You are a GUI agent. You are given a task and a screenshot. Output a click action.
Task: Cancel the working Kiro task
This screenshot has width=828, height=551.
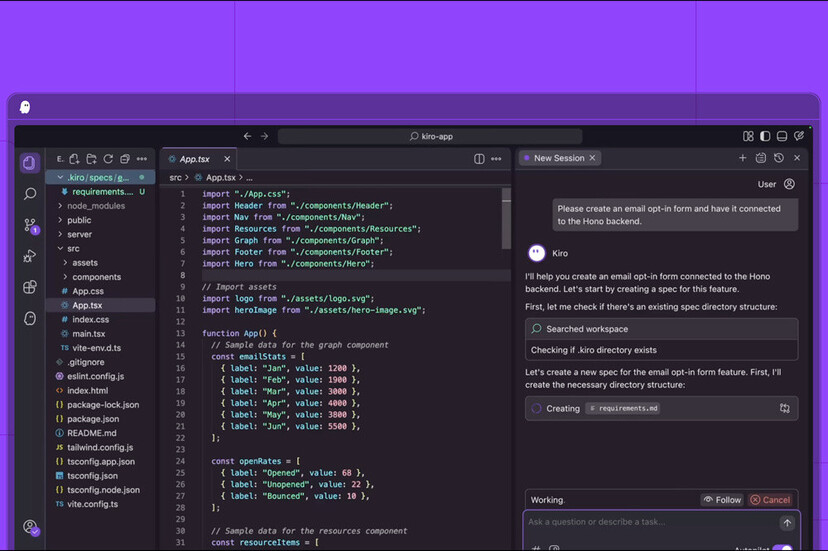[770, 500]
